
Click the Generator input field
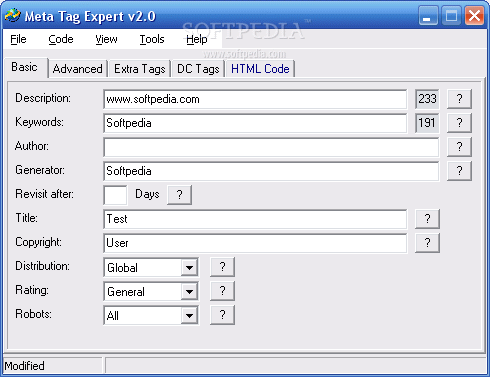pos(271,171)
